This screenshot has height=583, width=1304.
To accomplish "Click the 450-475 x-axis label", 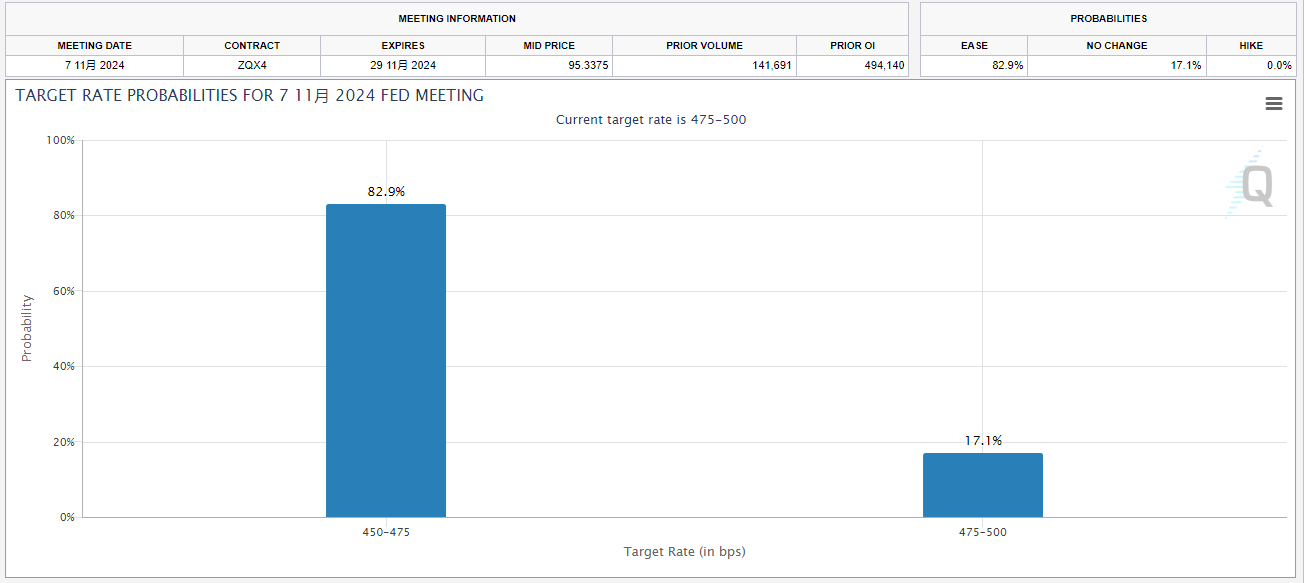I will pos(386,532).
